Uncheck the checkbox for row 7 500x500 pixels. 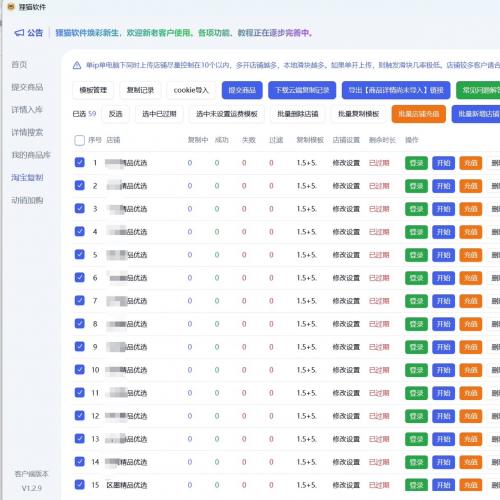point(79,300)
